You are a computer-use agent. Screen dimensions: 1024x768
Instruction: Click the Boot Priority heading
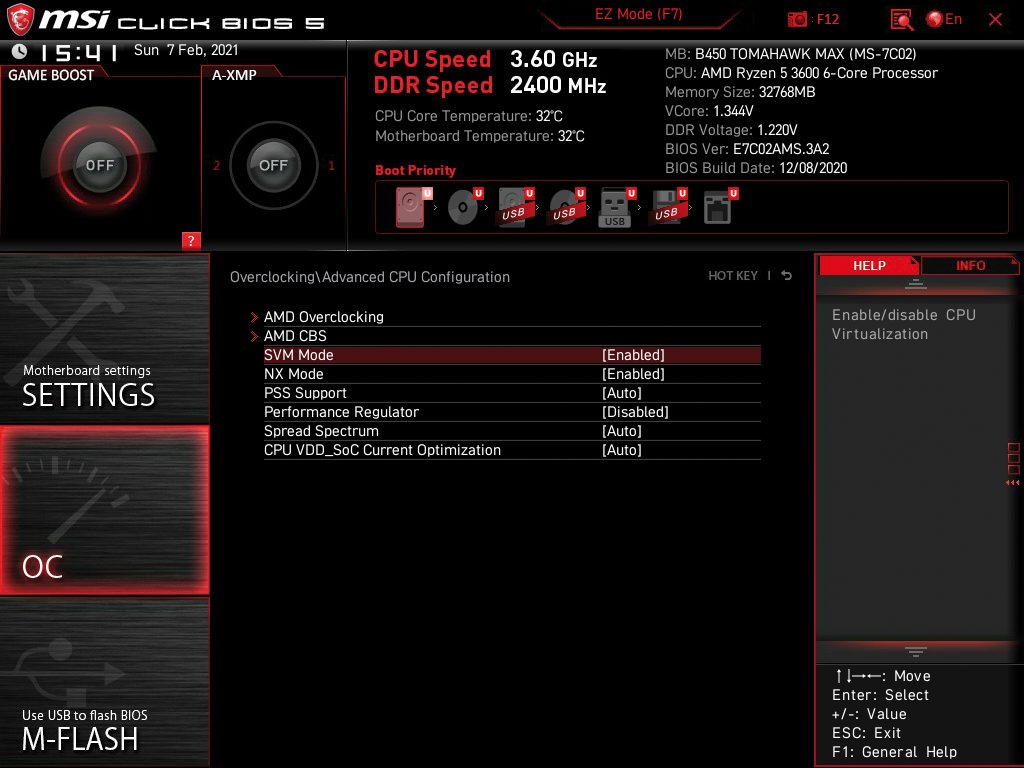[x=415, y=170]
